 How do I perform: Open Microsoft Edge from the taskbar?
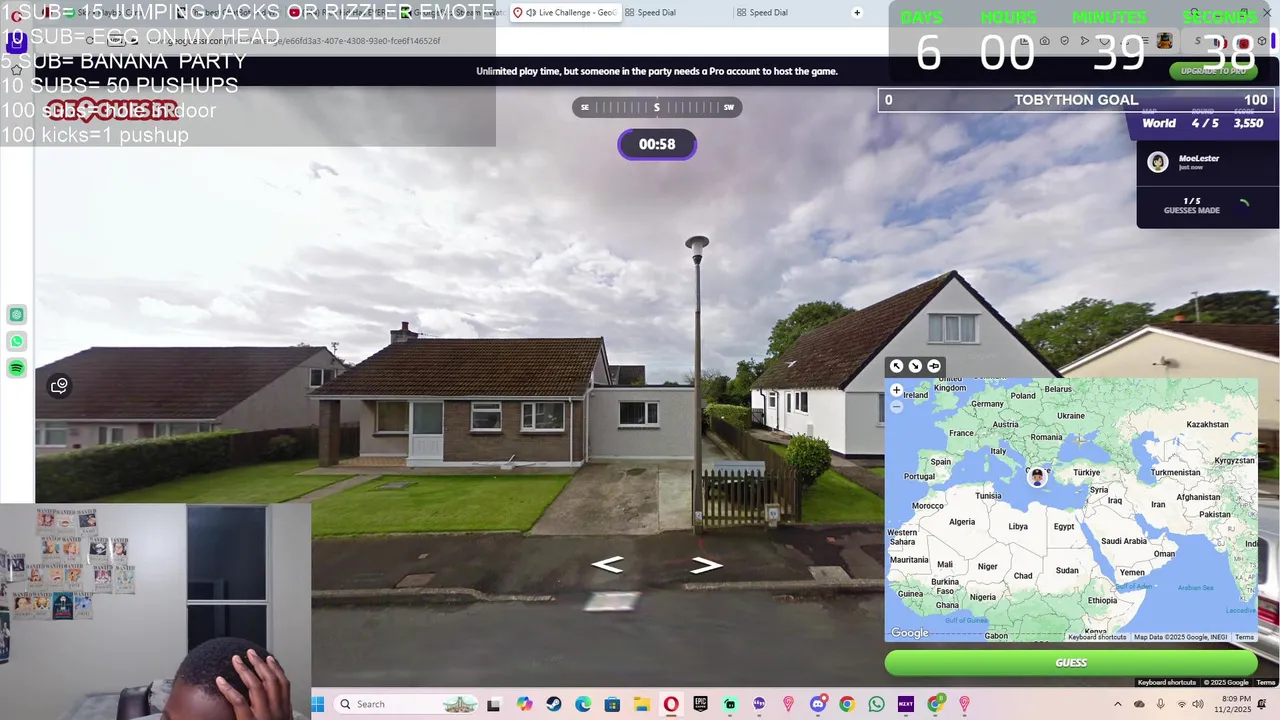[x=583, y=704]
